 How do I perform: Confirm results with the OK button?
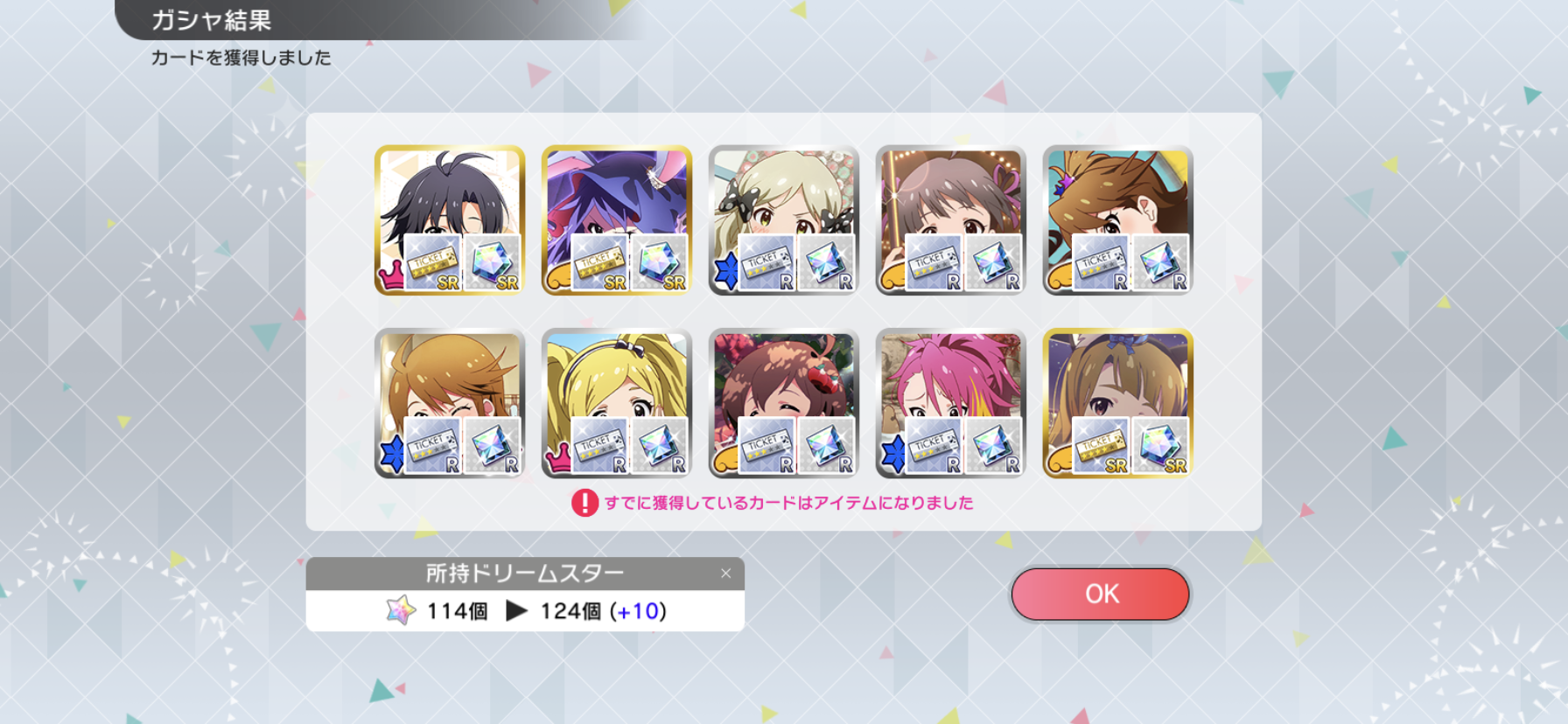[1100, 595]
